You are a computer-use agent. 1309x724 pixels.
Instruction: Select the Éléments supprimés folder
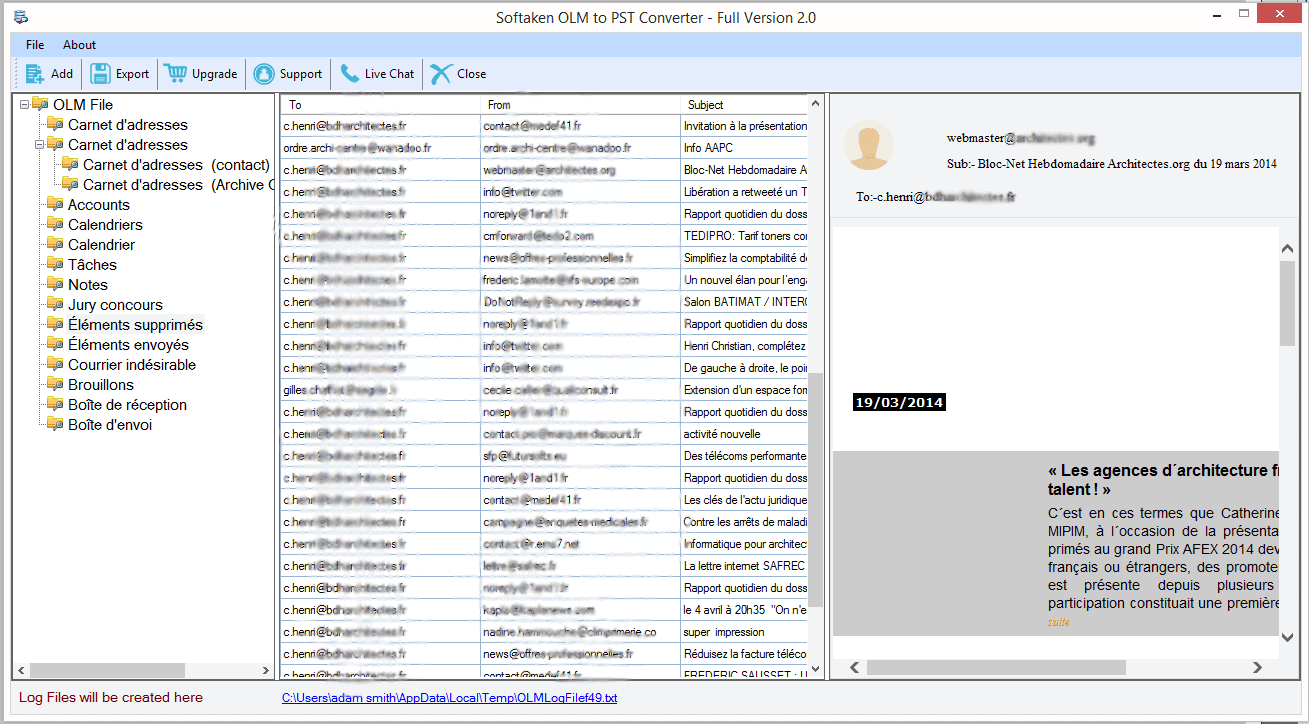[135, 325]
